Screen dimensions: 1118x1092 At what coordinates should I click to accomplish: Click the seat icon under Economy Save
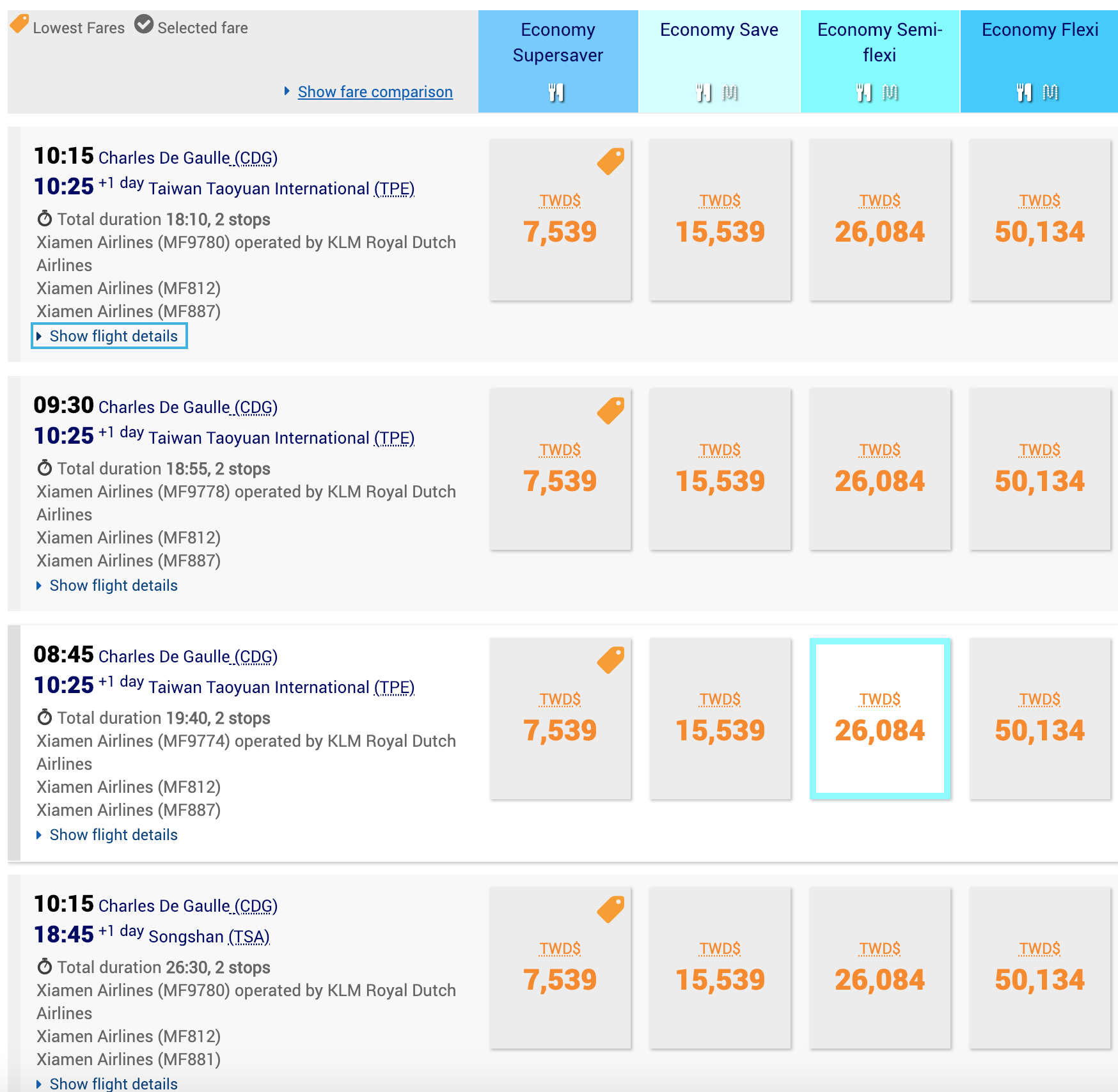point(730,93)
